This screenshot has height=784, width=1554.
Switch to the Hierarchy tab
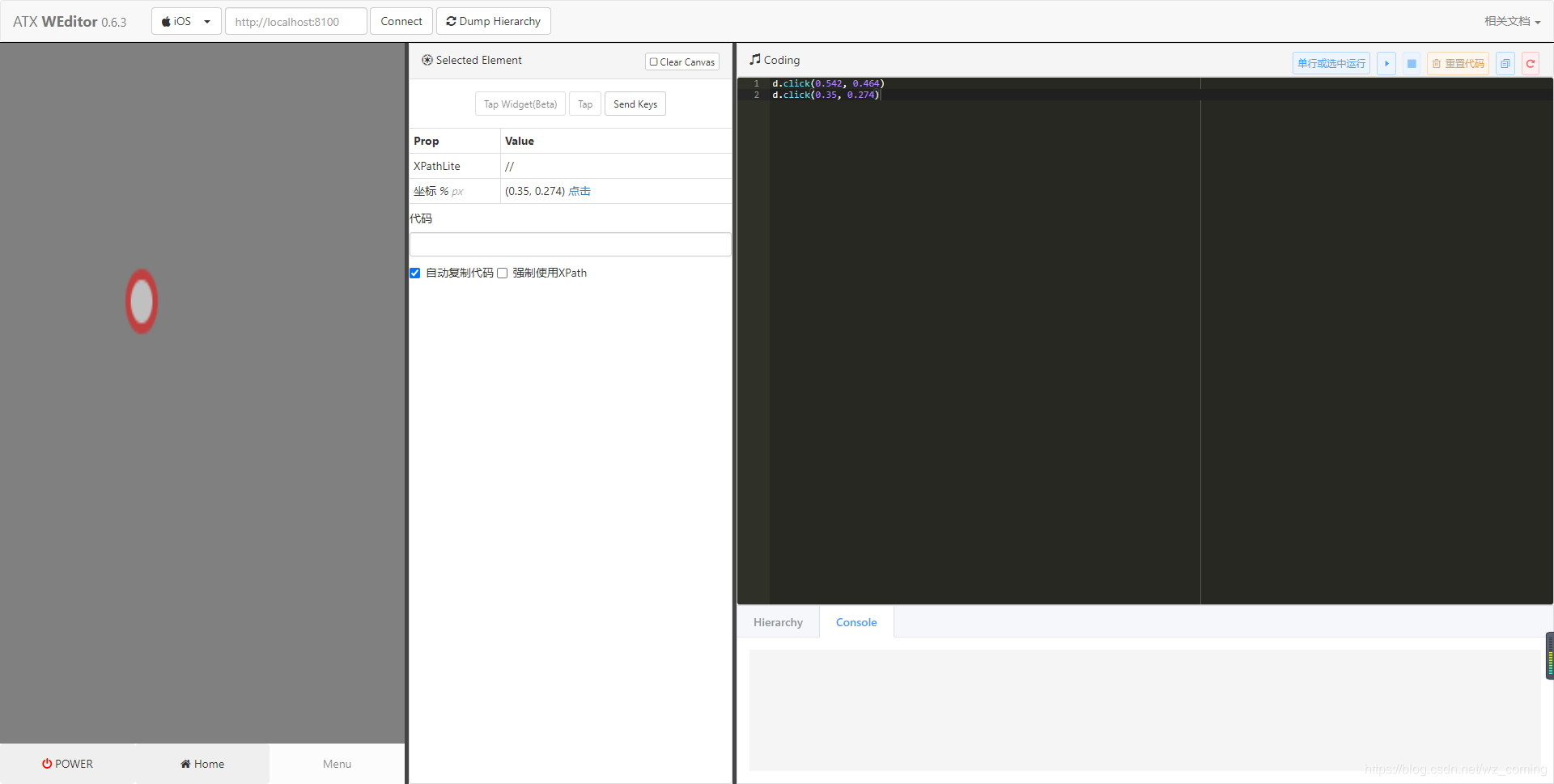pos(778,622)
